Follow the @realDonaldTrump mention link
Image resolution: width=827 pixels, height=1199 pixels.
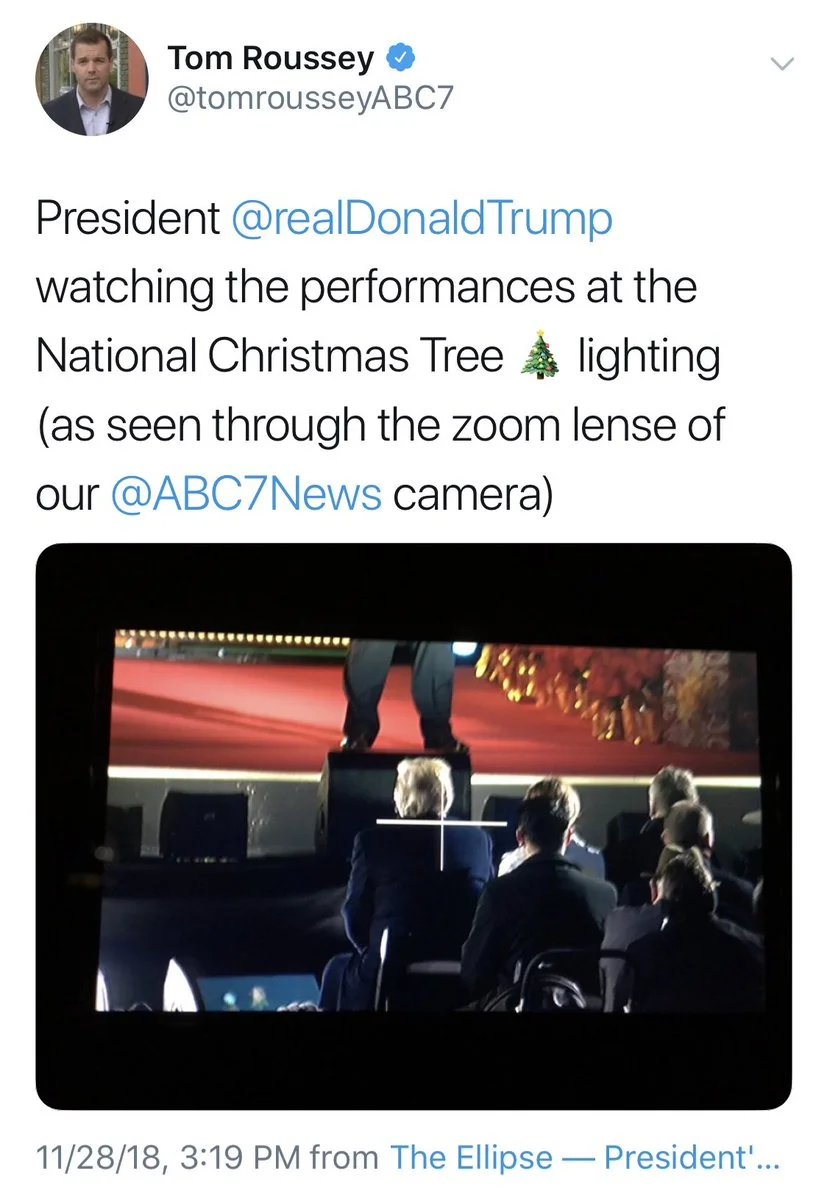pos(421,219)
